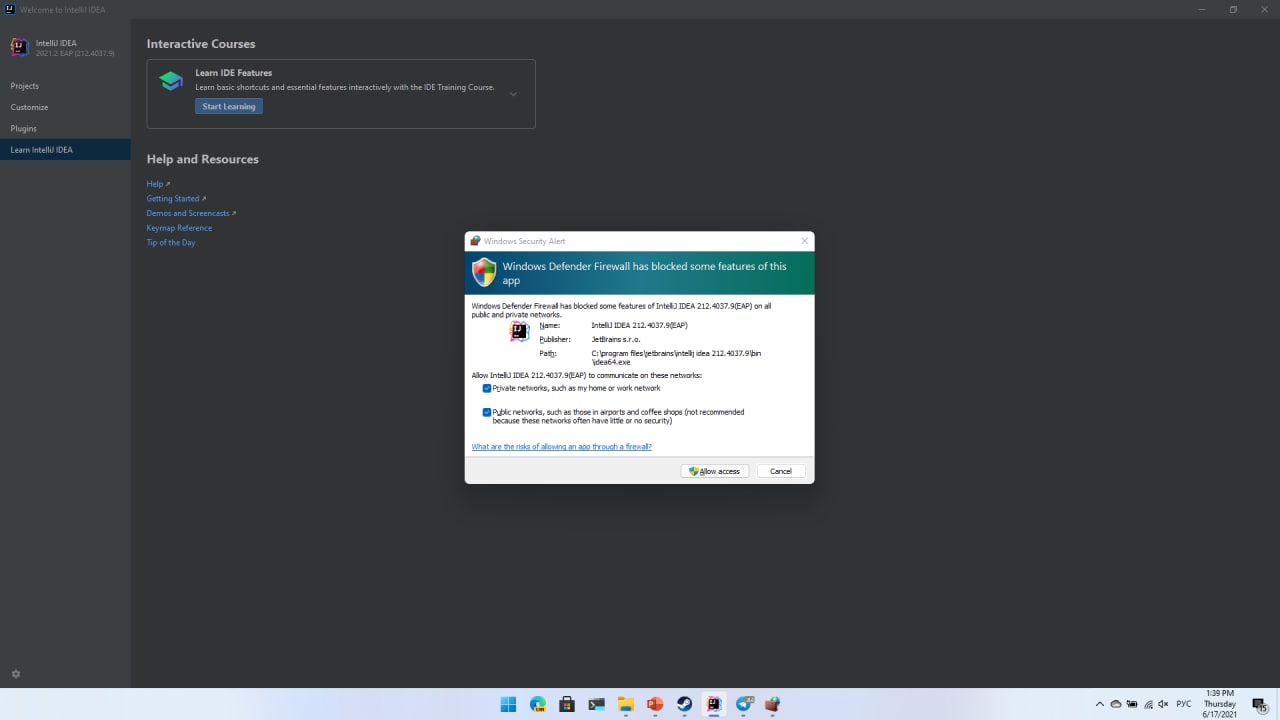Click the battery tray icon

[x=1132, y=704]
